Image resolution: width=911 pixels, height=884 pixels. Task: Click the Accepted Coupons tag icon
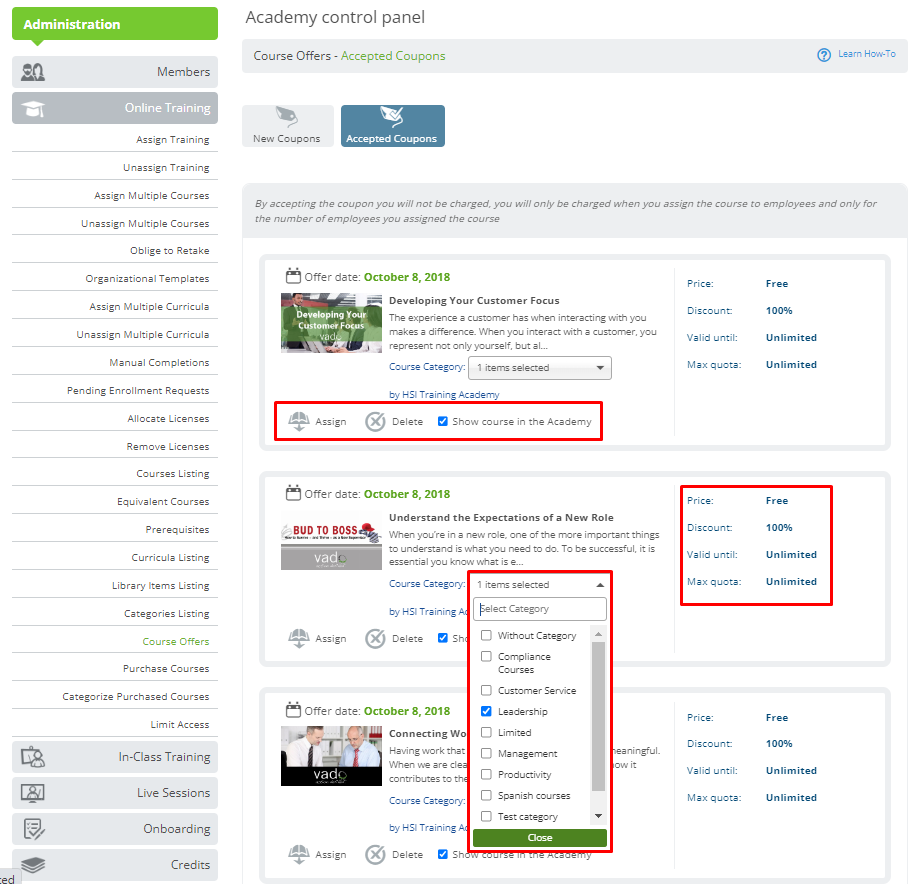[x=392, y=117]
